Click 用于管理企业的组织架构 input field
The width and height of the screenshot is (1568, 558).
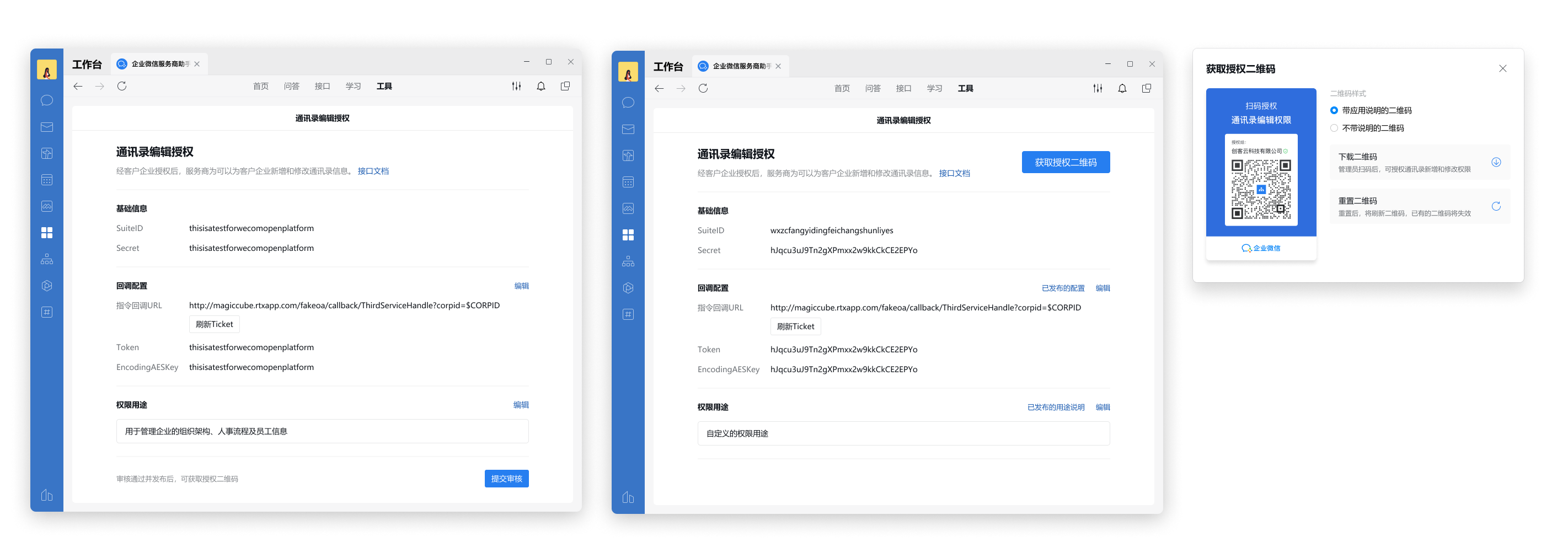(322, 431)
